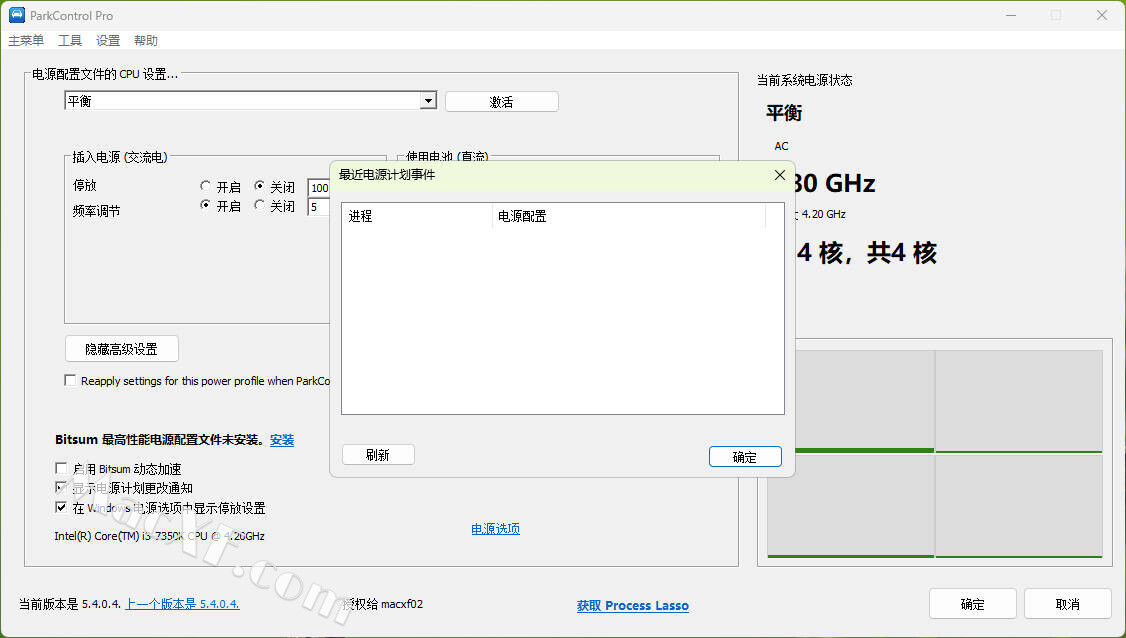Click the 停放 value field showing 100
Image resolution: width=1126 pixels, height=638 pixels.
click(319, 188)
